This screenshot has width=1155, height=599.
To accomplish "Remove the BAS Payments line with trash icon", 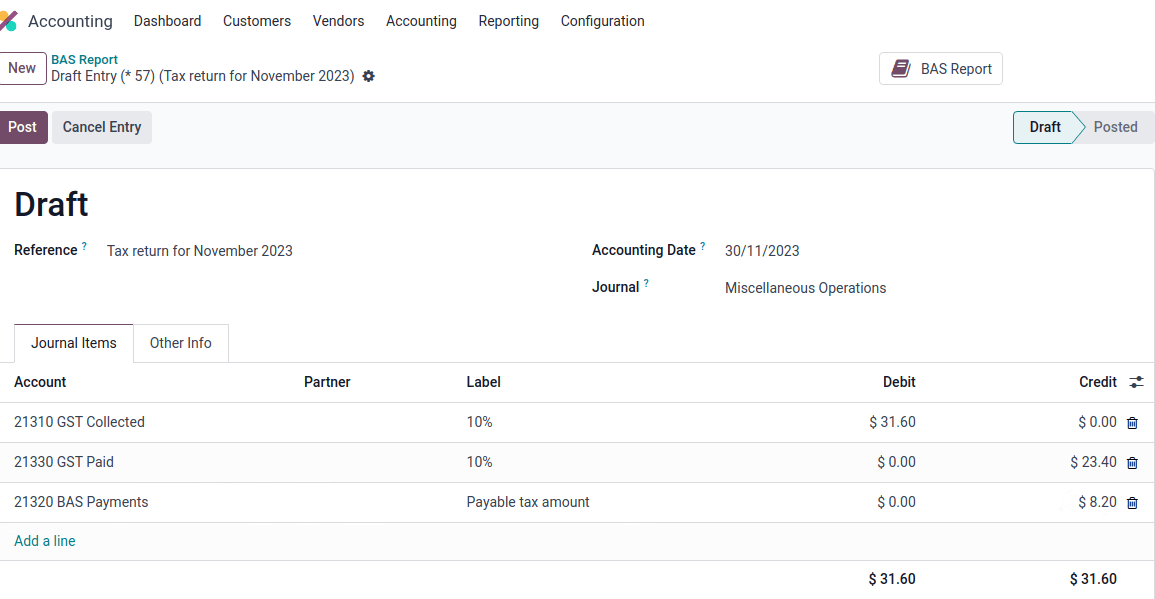I will [1132, 501].
